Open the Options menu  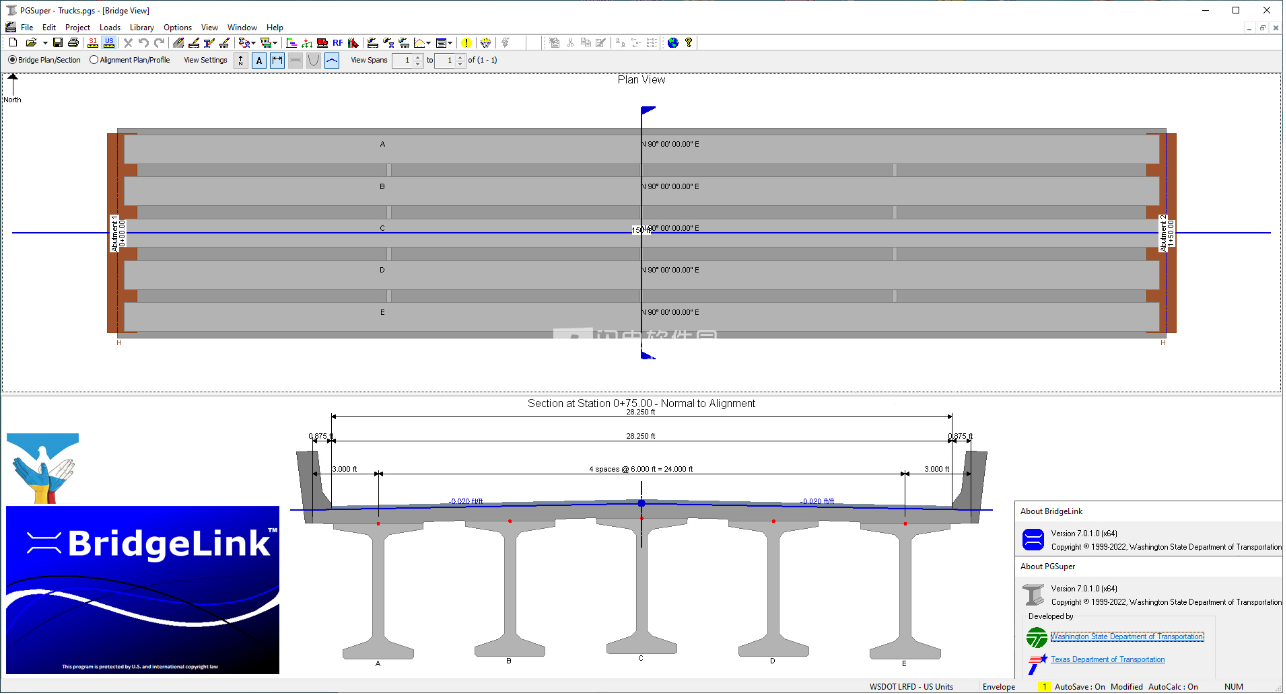coord(178,27)
